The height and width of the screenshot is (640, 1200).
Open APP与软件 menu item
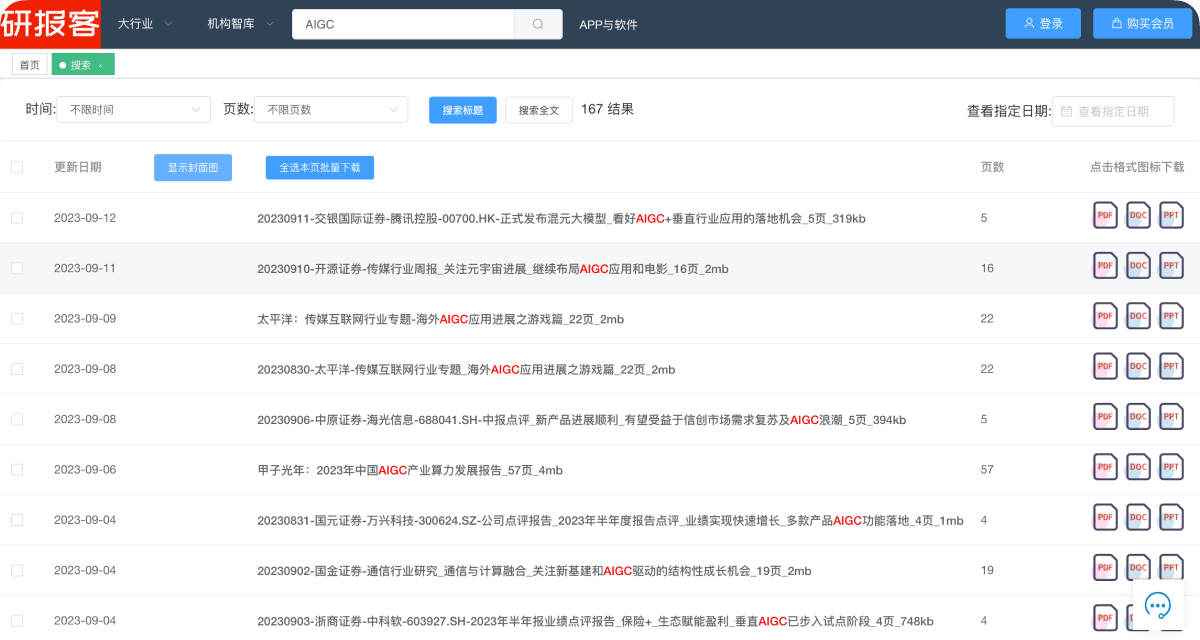[x=608, y=24]
